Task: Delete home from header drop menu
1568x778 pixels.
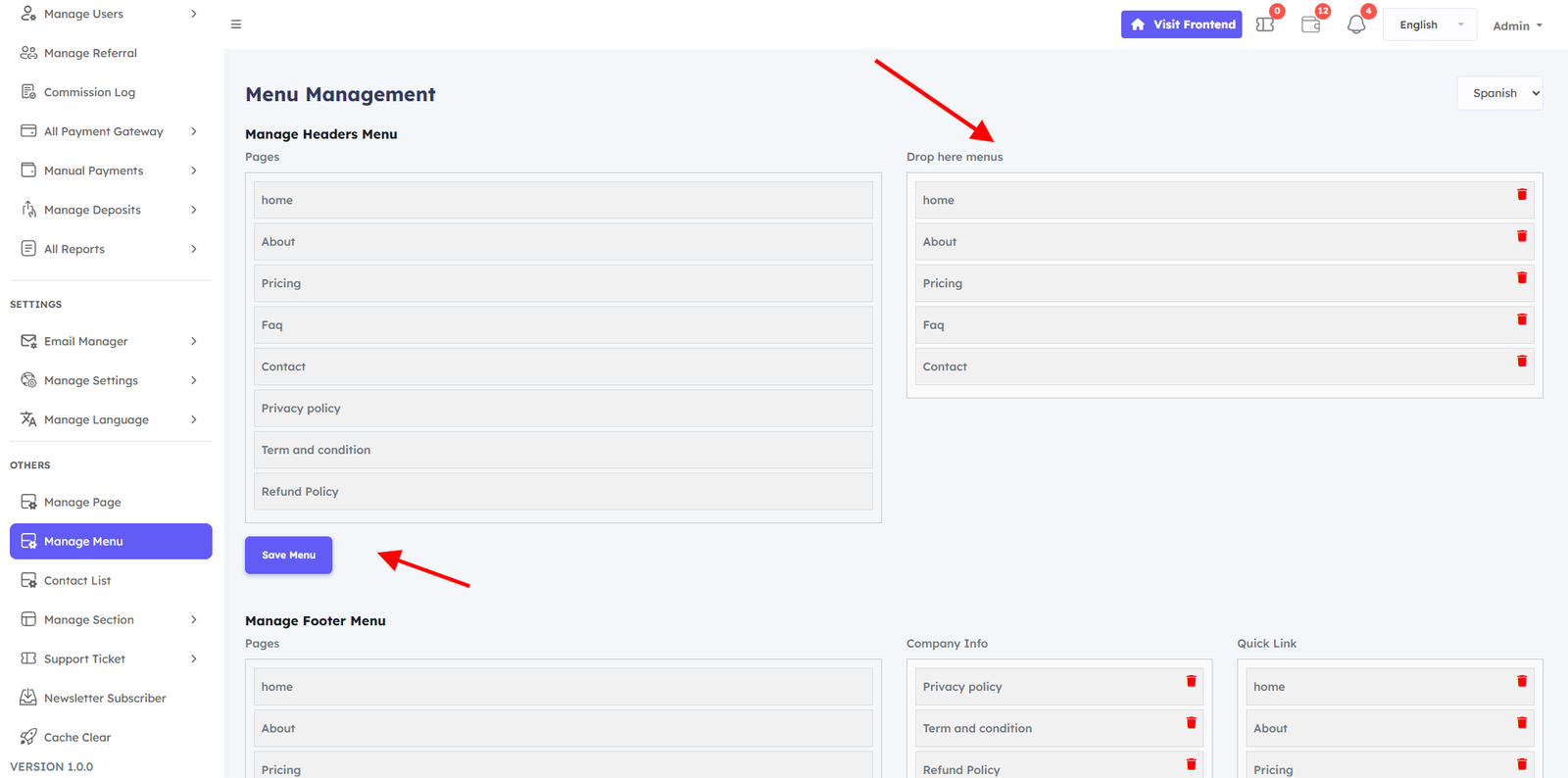Action: pos(1522,195)
